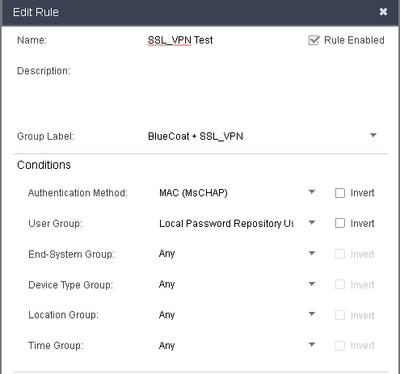Expand the Authentication Method dropdown arrow

click(x=312, y=192)
